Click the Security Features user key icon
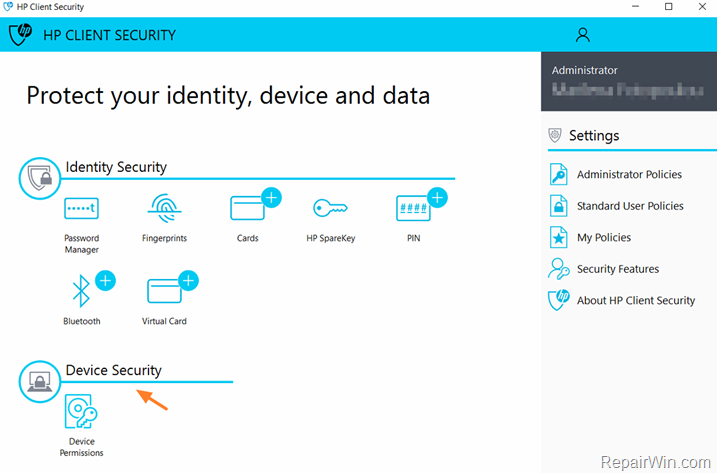 558,269
